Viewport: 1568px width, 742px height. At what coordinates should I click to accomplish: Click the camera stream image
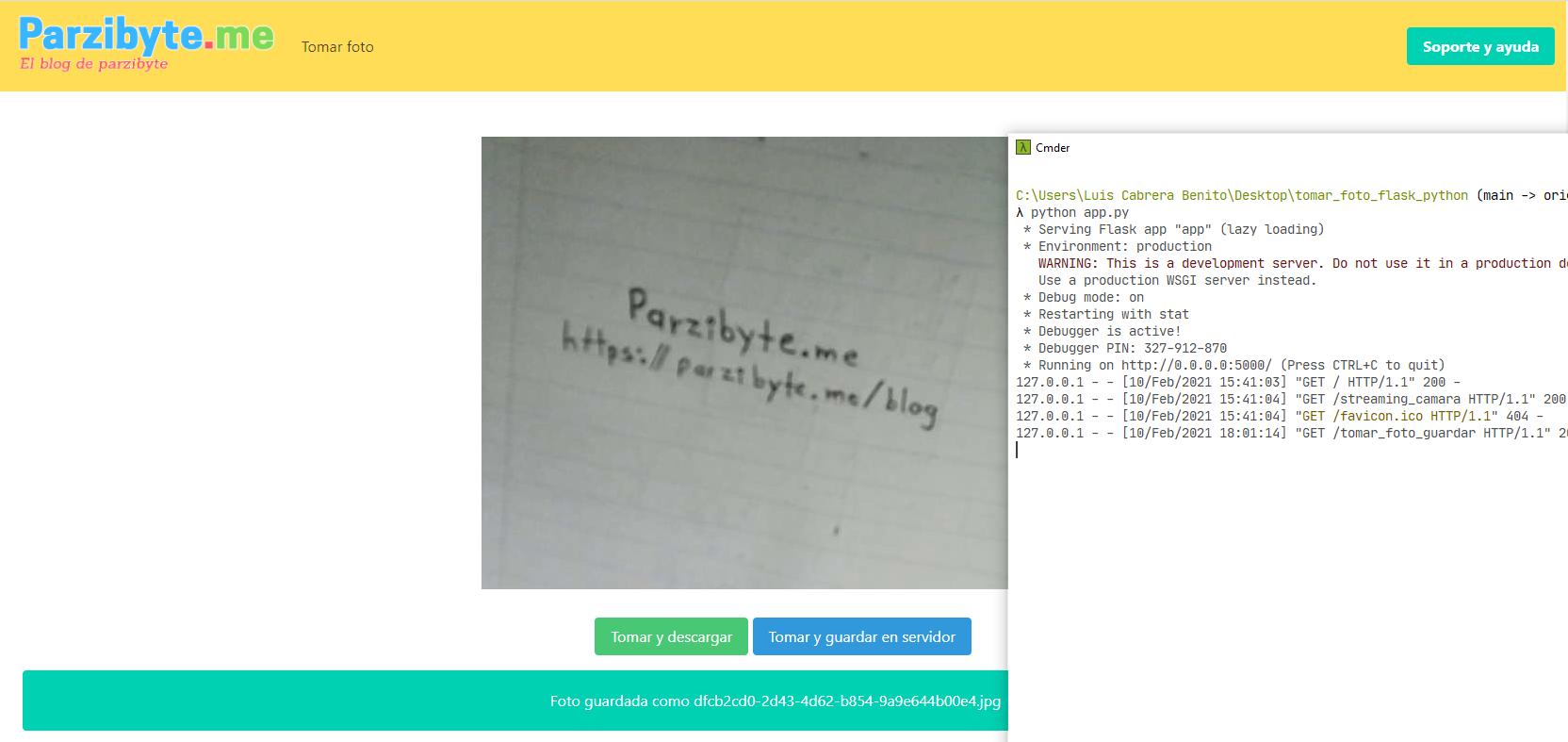[744, 363]
